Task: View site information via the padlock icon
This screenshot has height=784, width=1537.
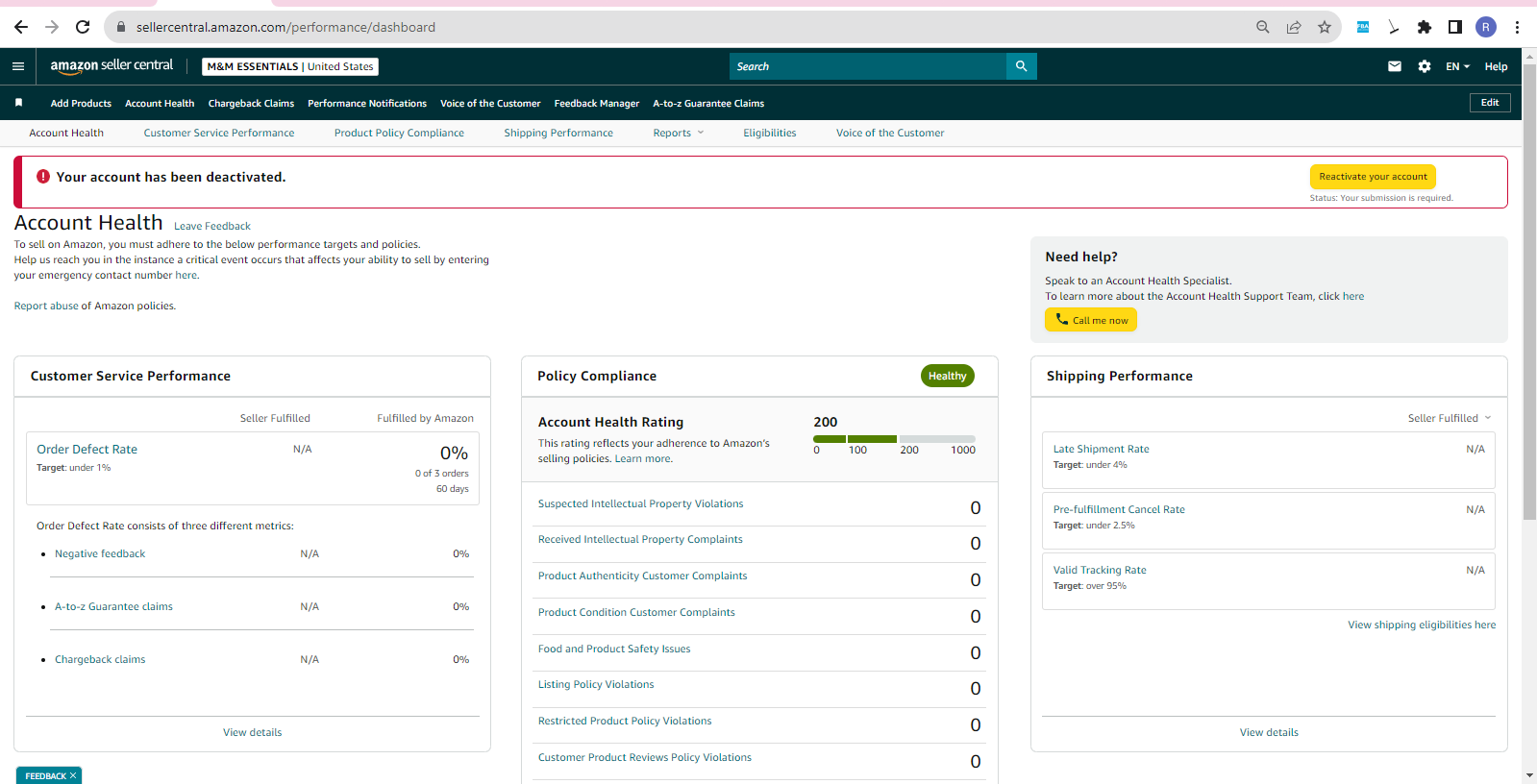Action: click(121, 27)
